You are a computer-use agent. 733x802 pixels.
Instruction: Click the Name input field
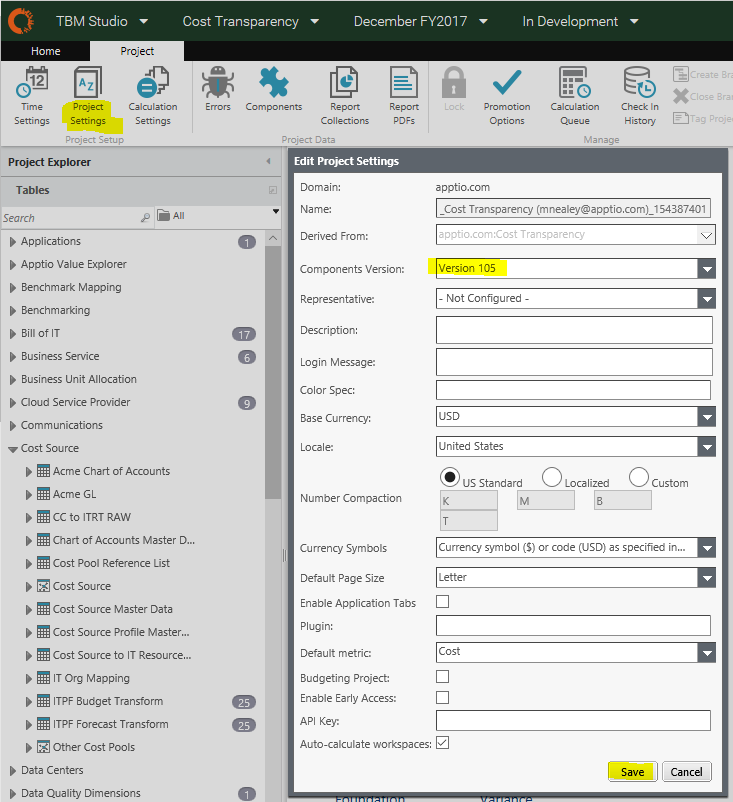tap(573, 209)
